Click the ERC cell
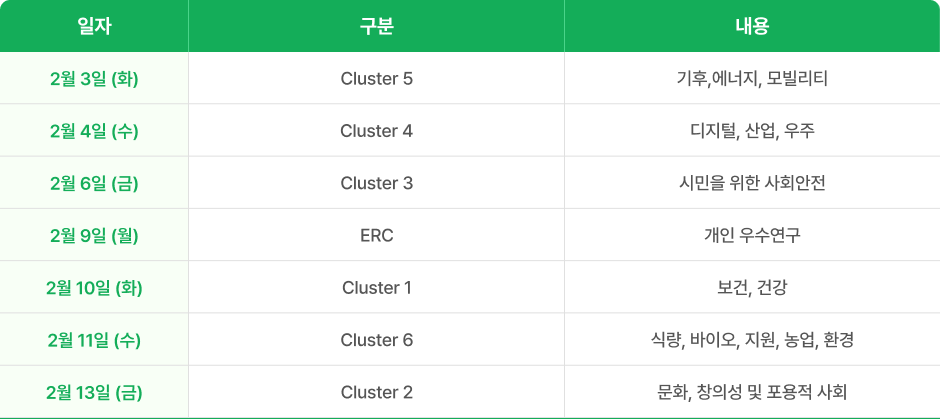The image size is (940, 419). [376, 236]
